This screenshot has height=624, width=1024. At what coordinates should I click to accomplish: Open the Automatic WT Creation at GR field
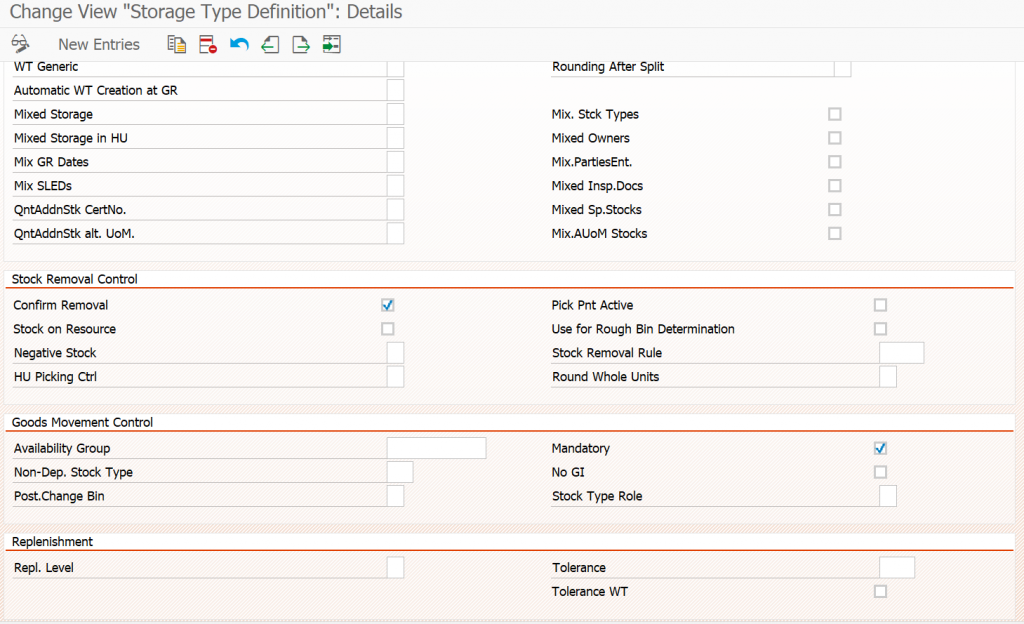[x=395, y=90]
